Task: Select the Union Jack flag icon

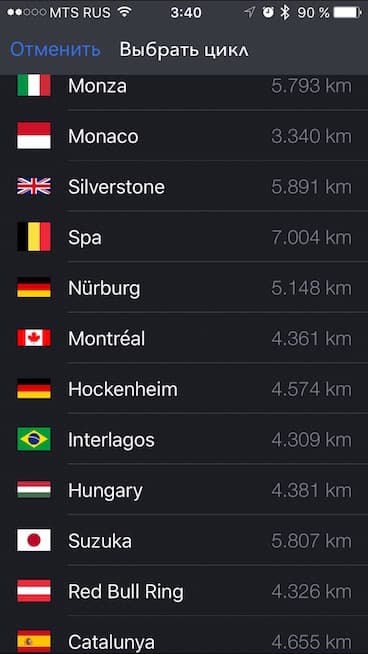Action: coord(34,186)
